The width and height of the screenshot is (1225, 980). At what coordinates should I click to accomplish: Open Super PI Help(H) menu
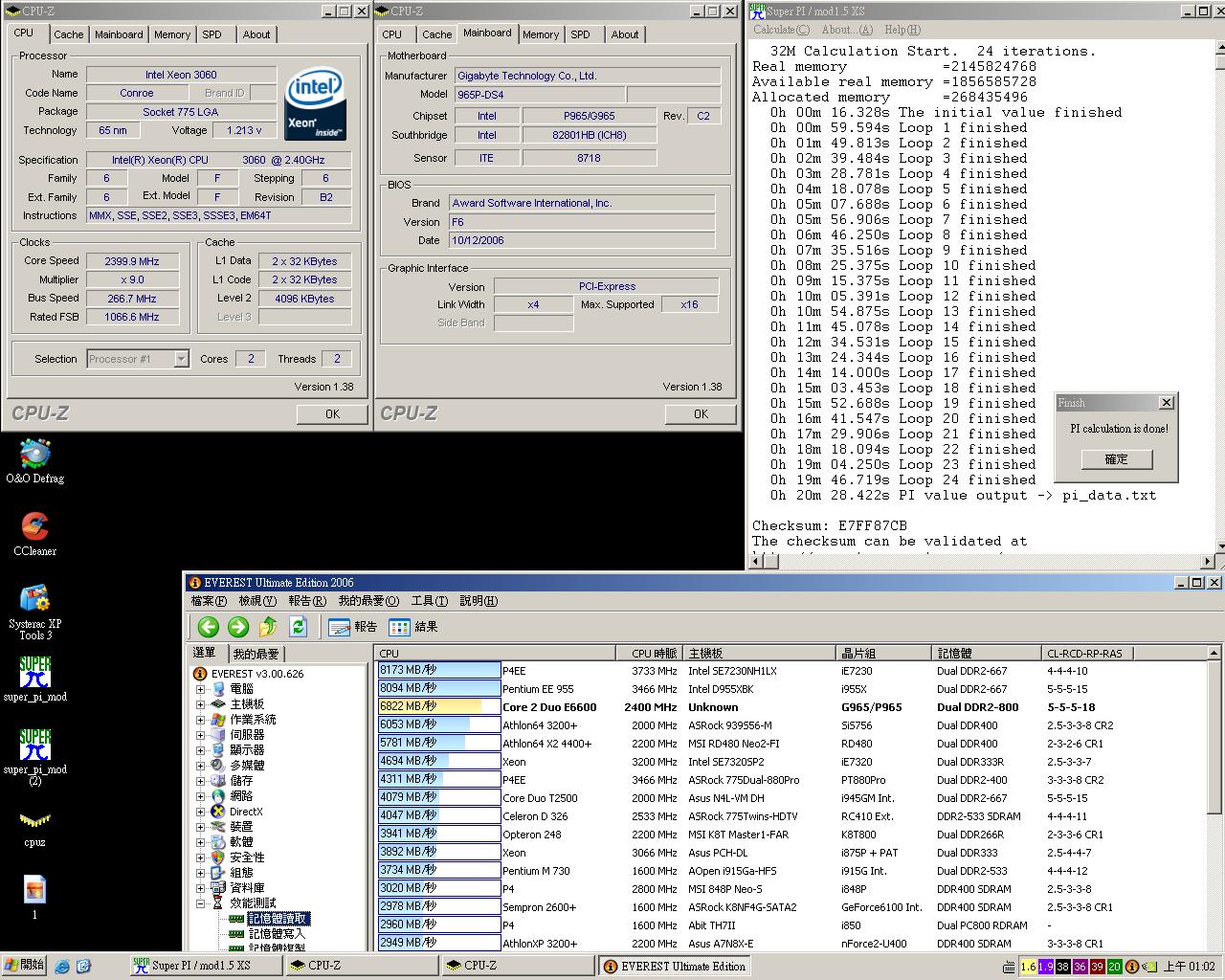pyautogui.click(x=902, y=30)
